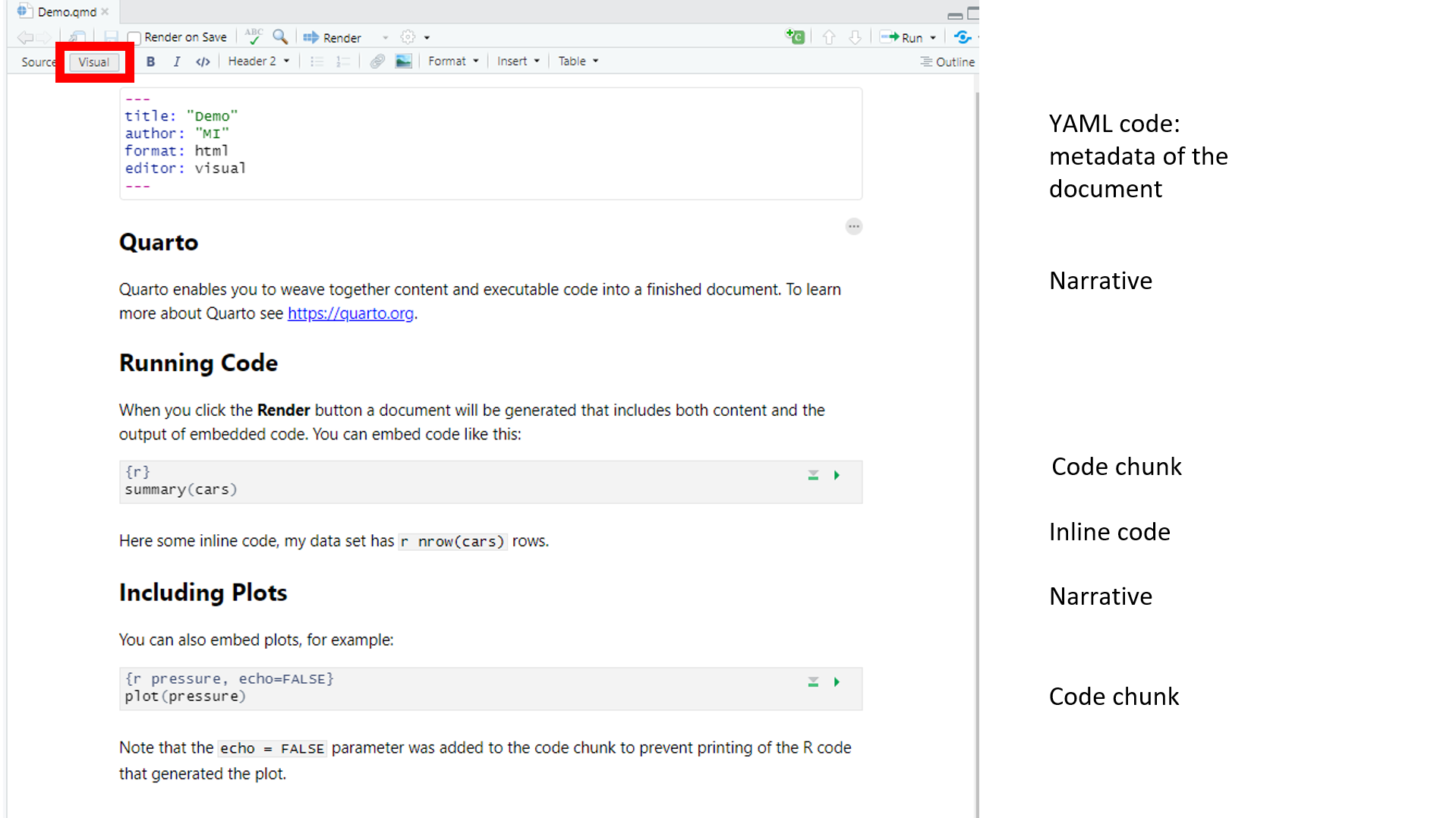This screenshot has height=818, width=1456.
Task: Click the inline code r nrow(cars)
Action: (x=452, y=542)
